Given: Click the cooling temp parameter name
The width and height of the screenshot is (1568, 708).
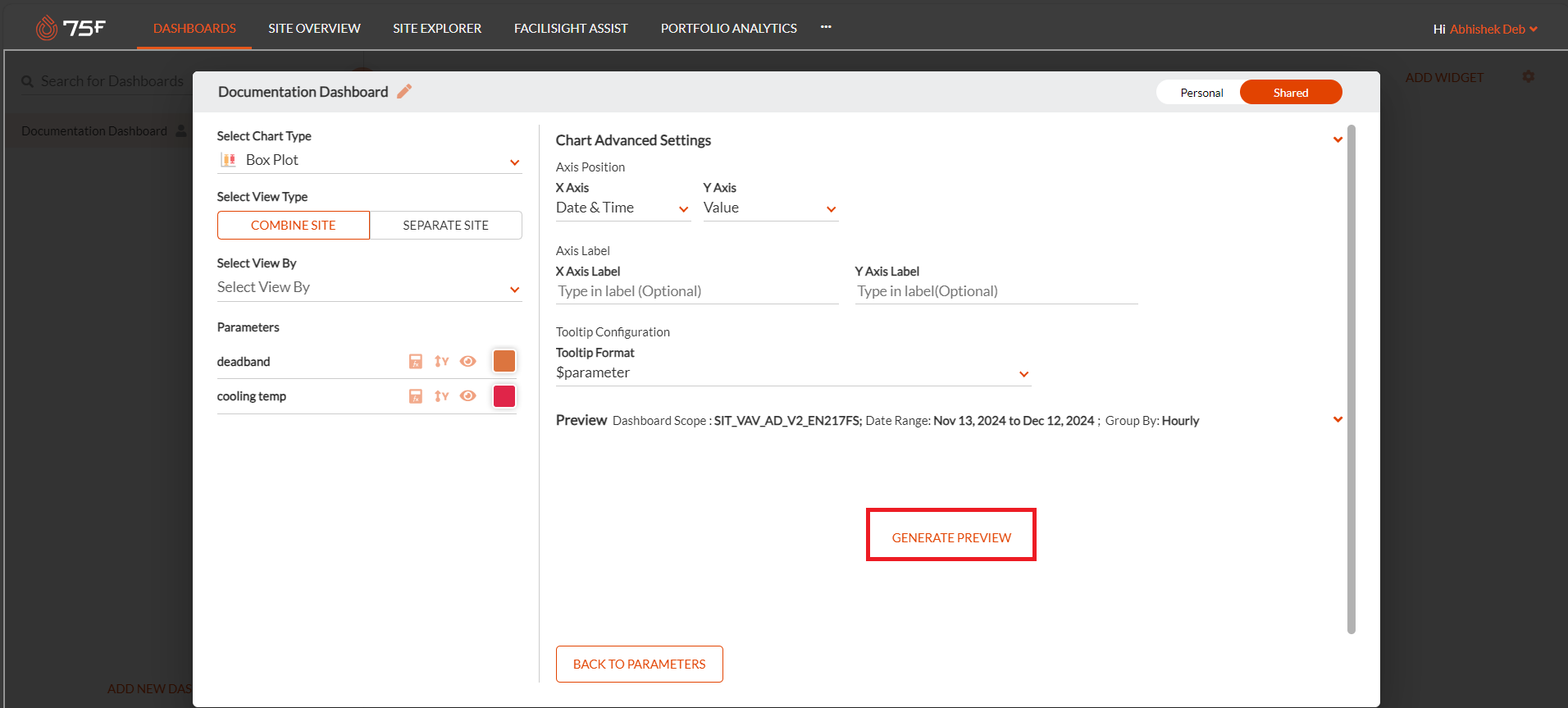Looking at the screenshot, I should (252, 396).
